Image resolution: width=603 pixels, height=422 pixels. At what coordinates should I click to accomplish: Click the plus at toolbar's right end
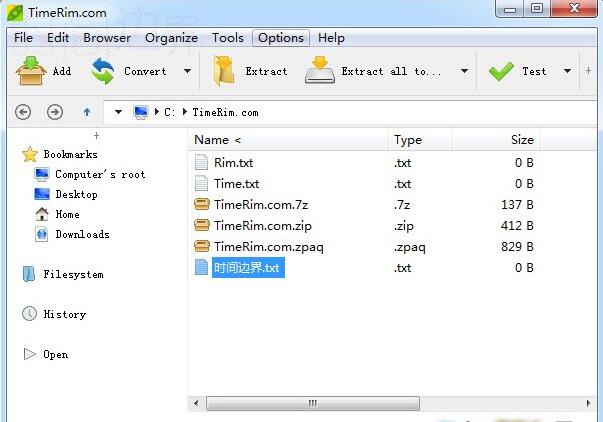point(588,71)
